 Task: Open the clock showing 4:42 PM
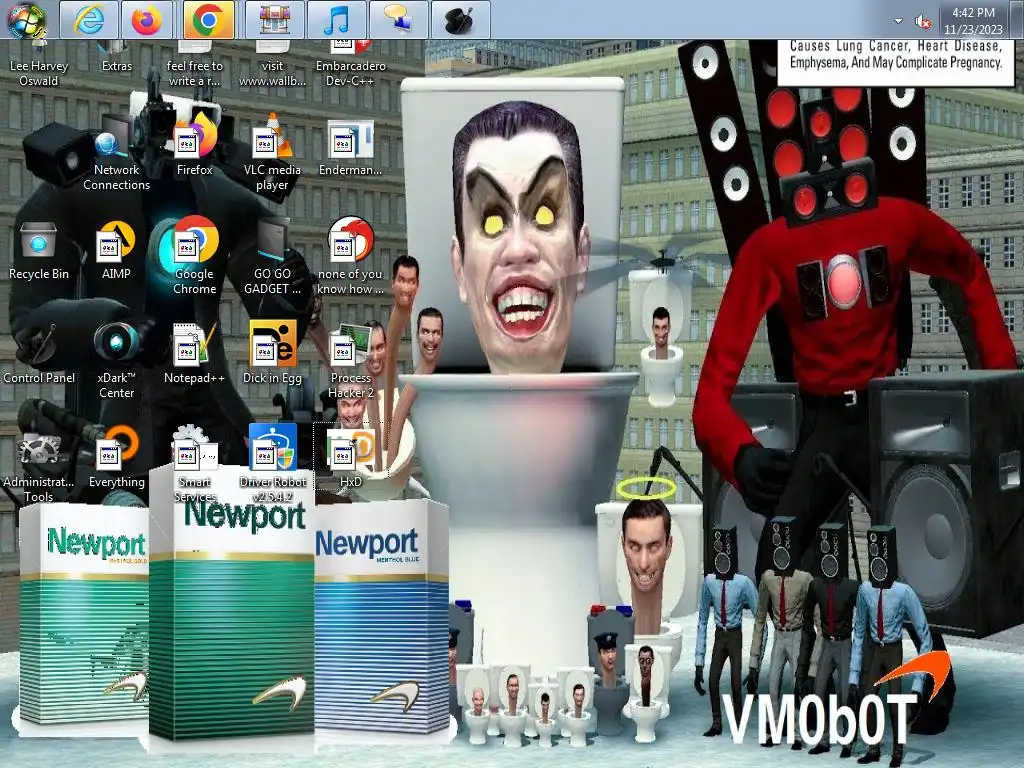973,21
